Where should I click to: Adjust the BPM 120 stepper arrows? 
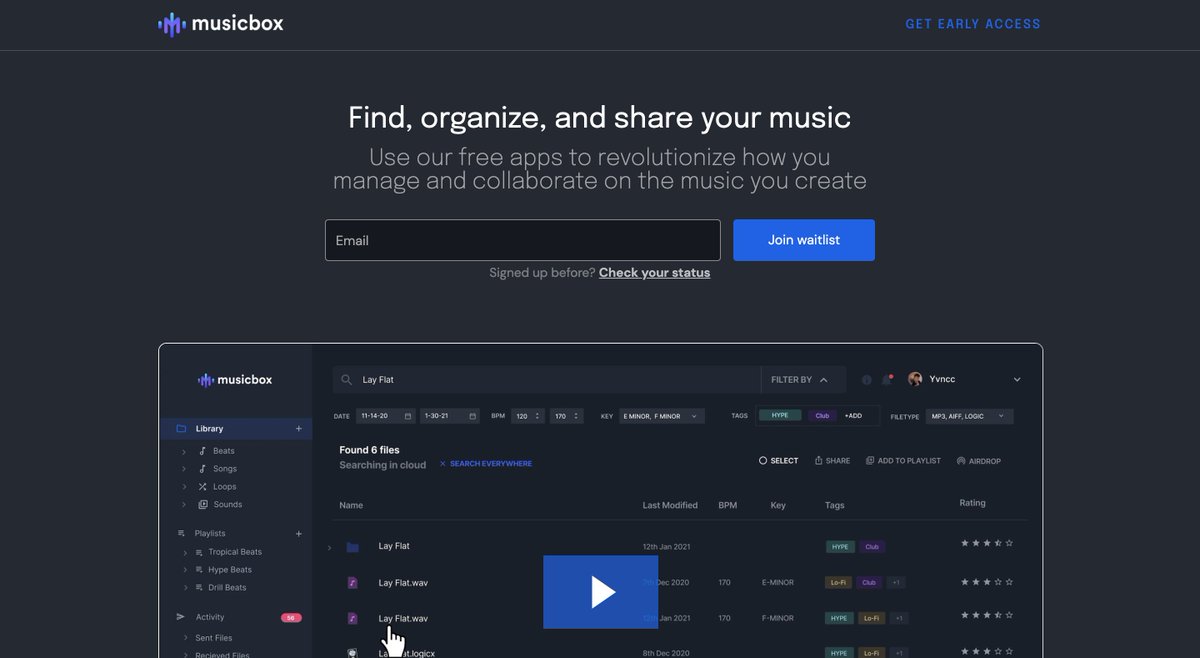coord(538,416)
